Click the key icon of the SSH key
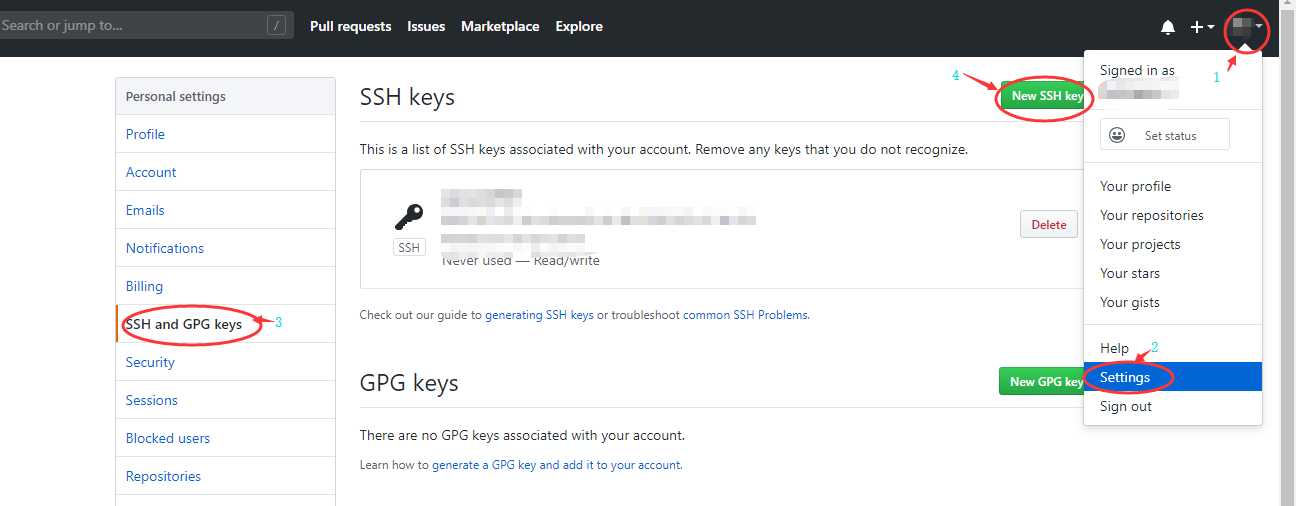The image size is (1296, 506). click(x=409, y=217)
